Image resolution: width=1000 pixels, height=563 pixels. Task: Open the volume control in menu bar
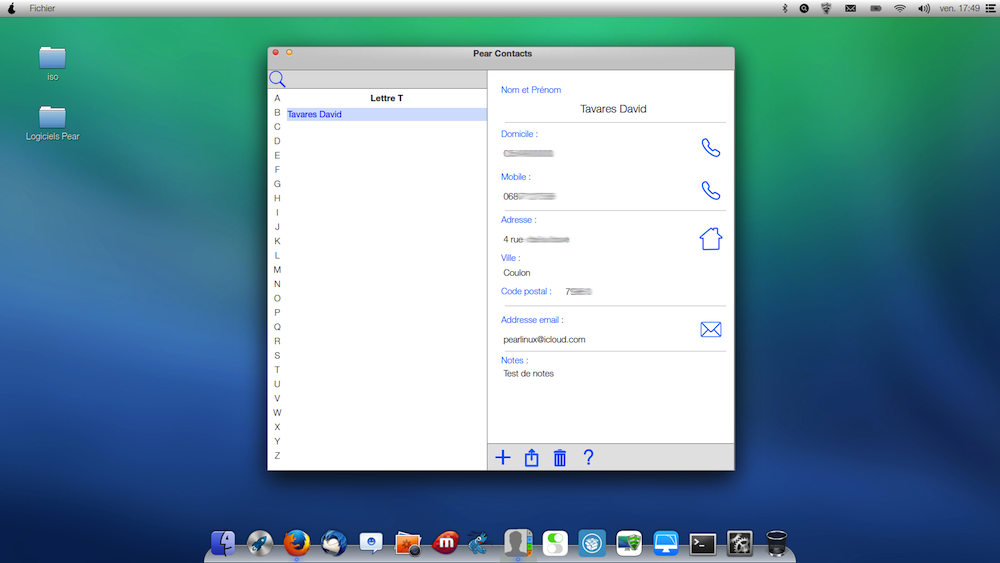(x=923, y=8)
